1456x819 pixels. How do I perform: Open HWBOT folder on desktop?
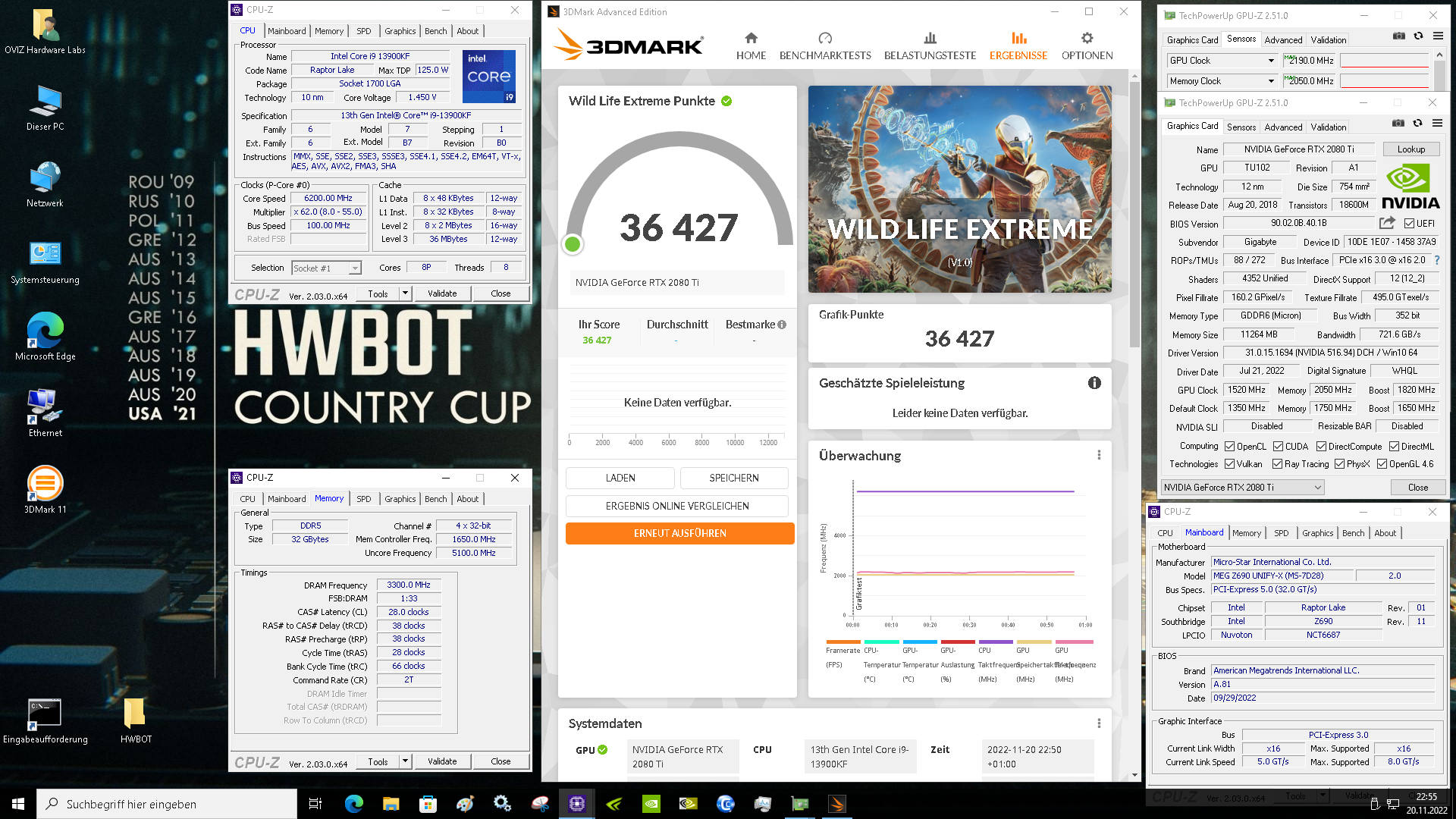pyautogui.click(x=136, y=720)
